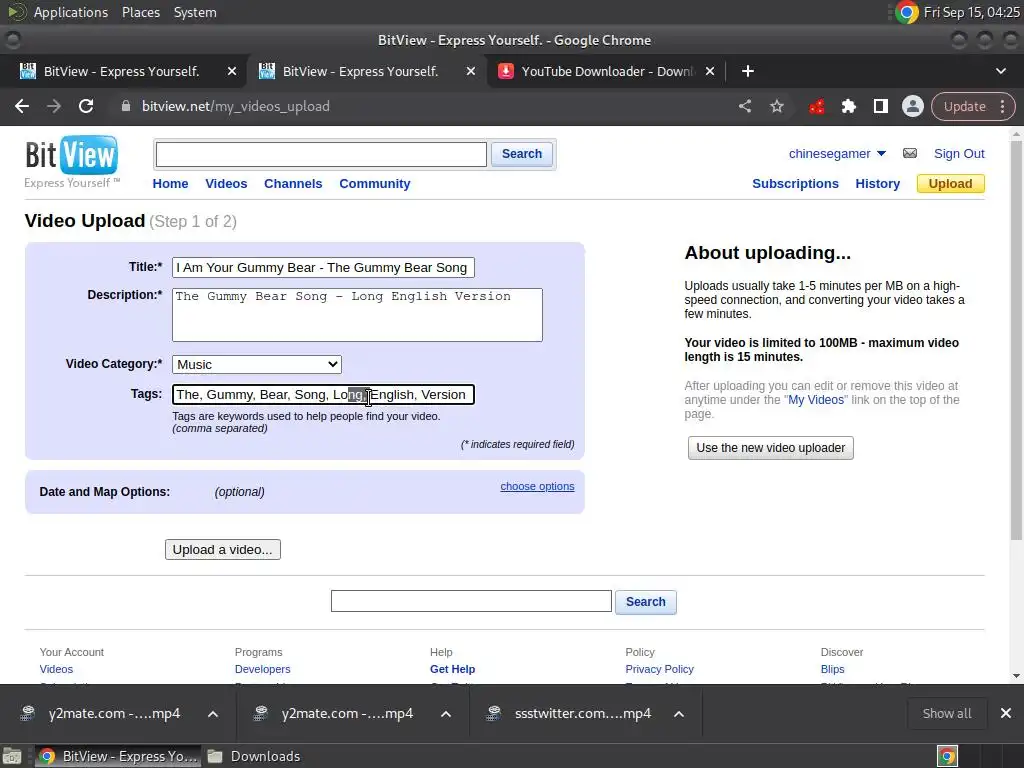Click the top Search button
Viewport: 1024px width, 768px height.
[x=522, y=154]
